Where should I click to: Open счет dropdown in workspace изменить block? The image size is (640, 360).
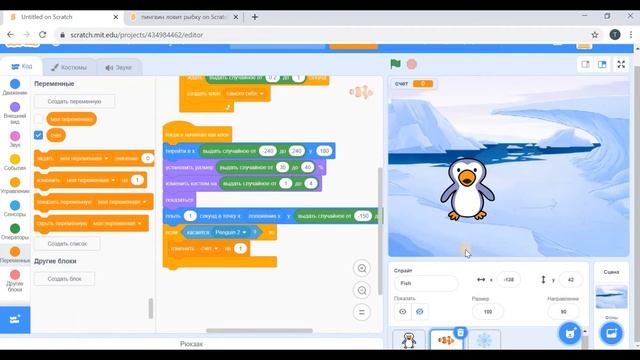pos(209,248)
